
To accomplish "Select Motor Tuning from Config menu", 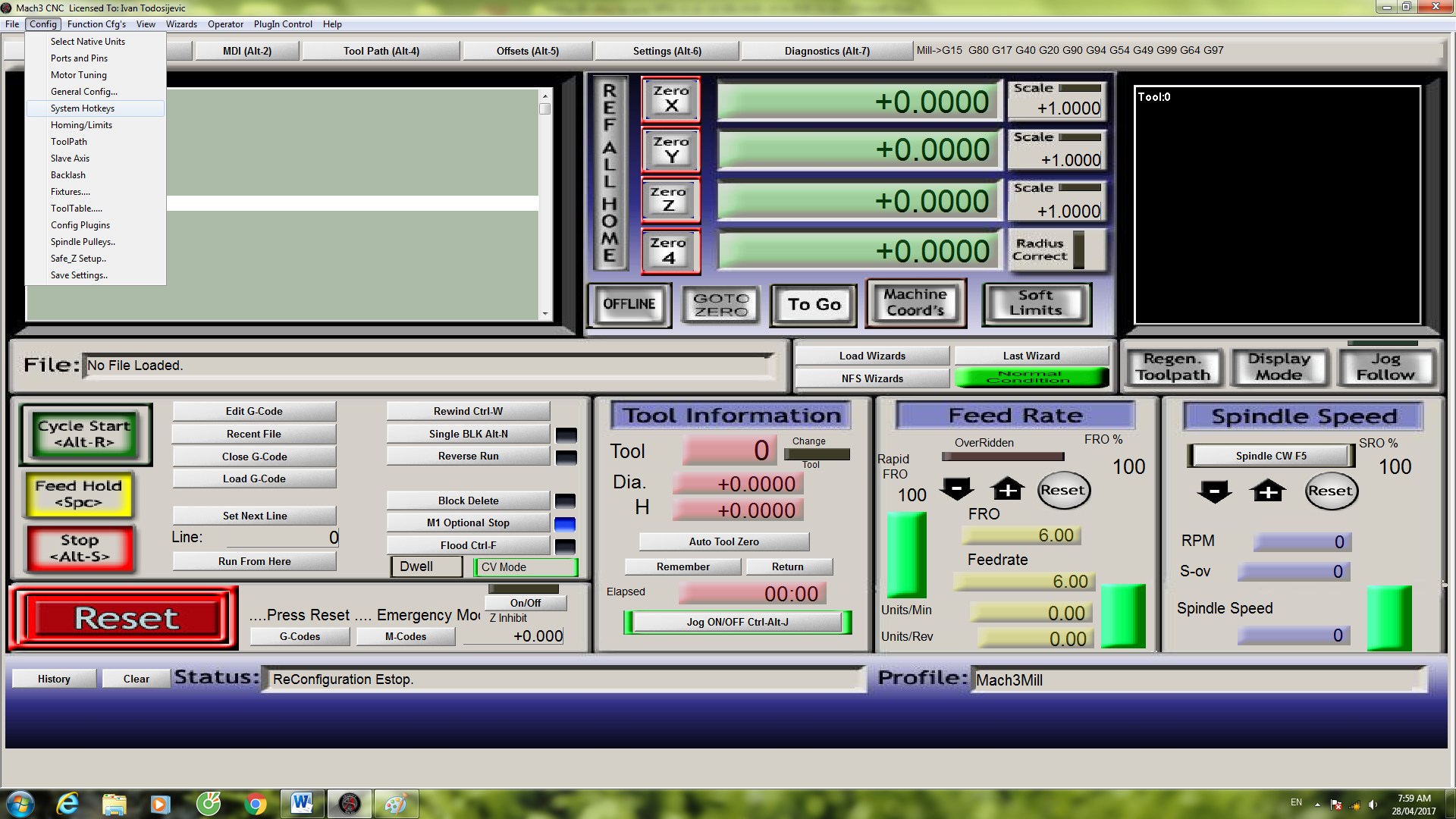I will (79, 75).
